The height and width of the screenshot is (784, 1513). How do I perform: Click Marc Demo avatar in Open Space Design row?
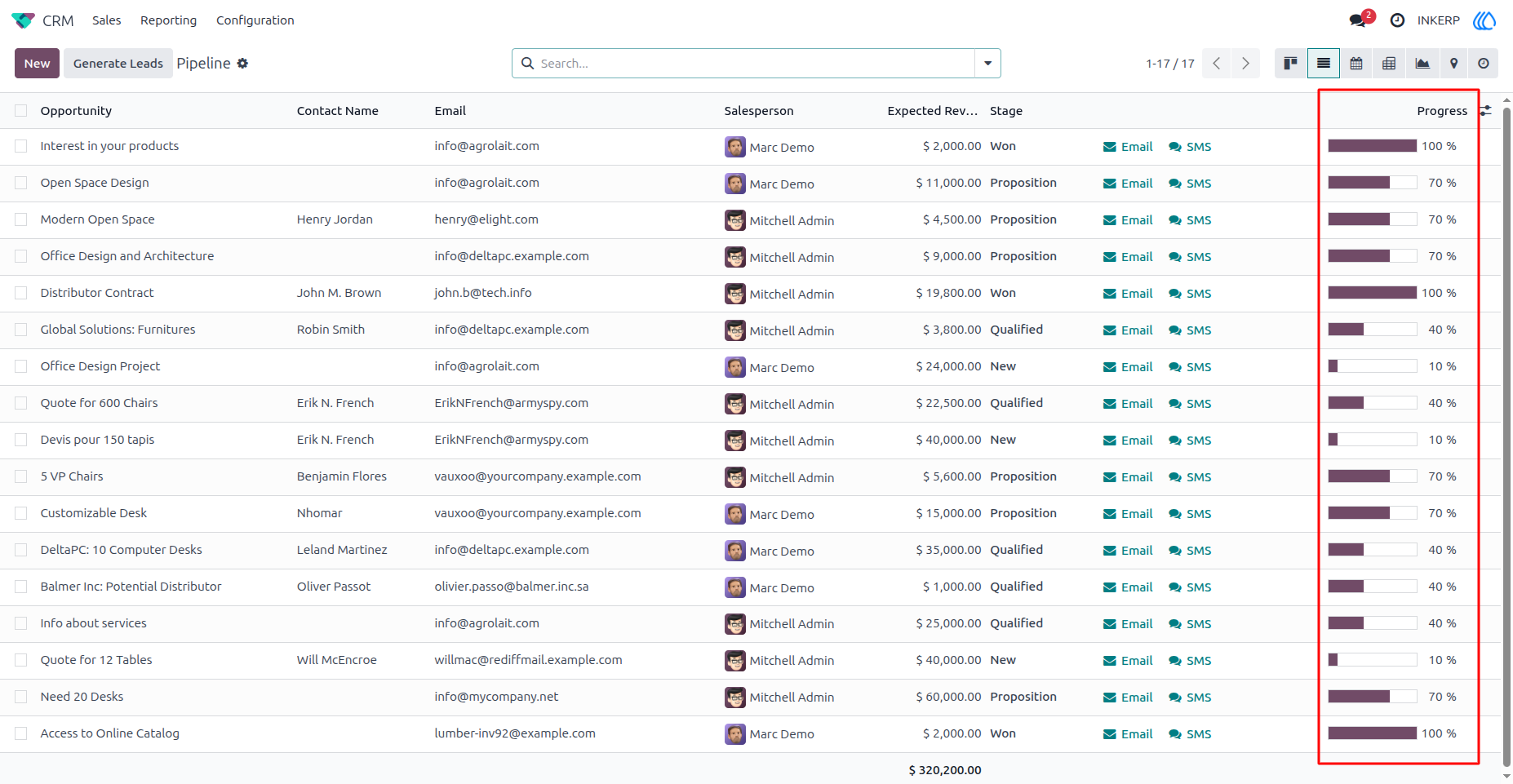coord(734,184)
